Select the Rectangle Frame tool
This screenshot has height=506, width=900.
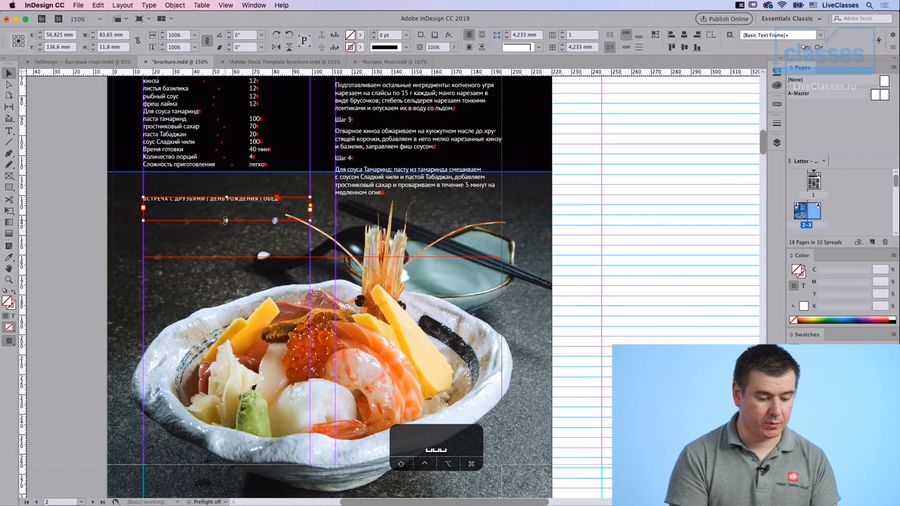tap(9, 176)
